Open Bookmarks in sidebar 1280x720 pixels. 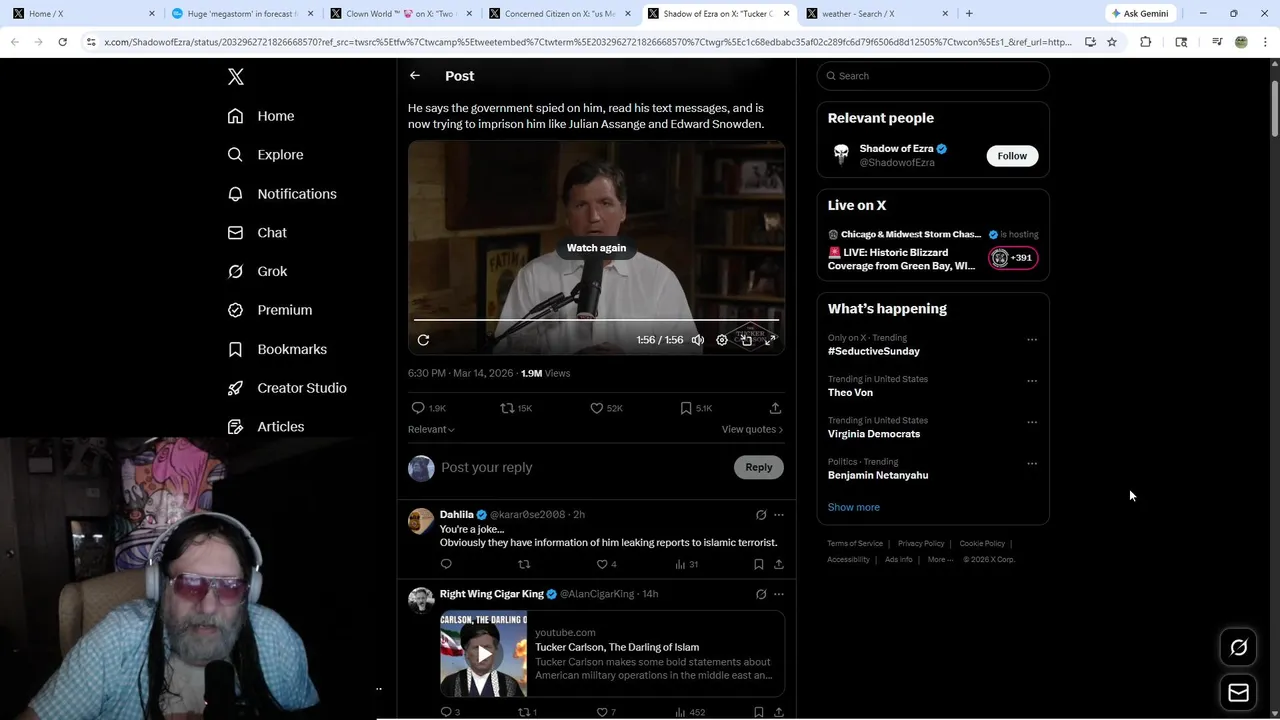coord(277,349)
